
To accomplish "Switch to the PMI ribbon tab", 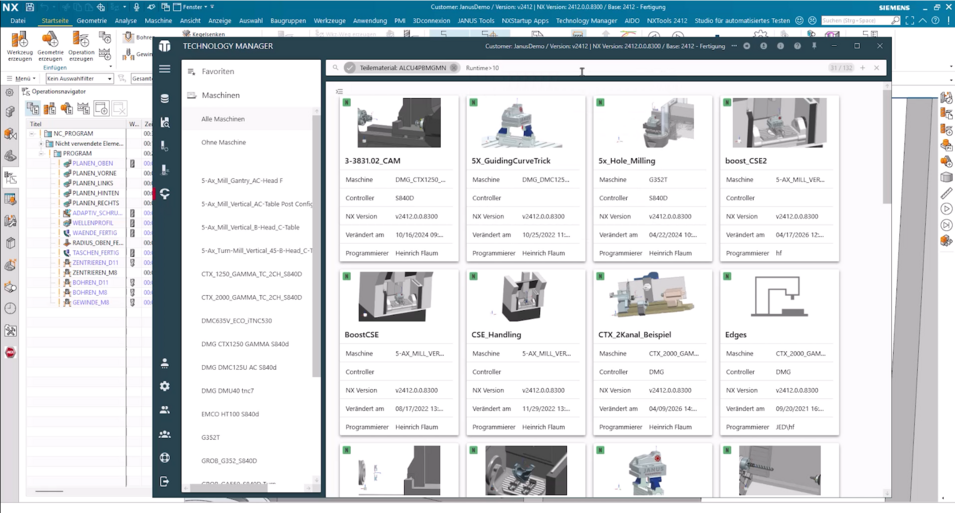I will coord(400,21).
